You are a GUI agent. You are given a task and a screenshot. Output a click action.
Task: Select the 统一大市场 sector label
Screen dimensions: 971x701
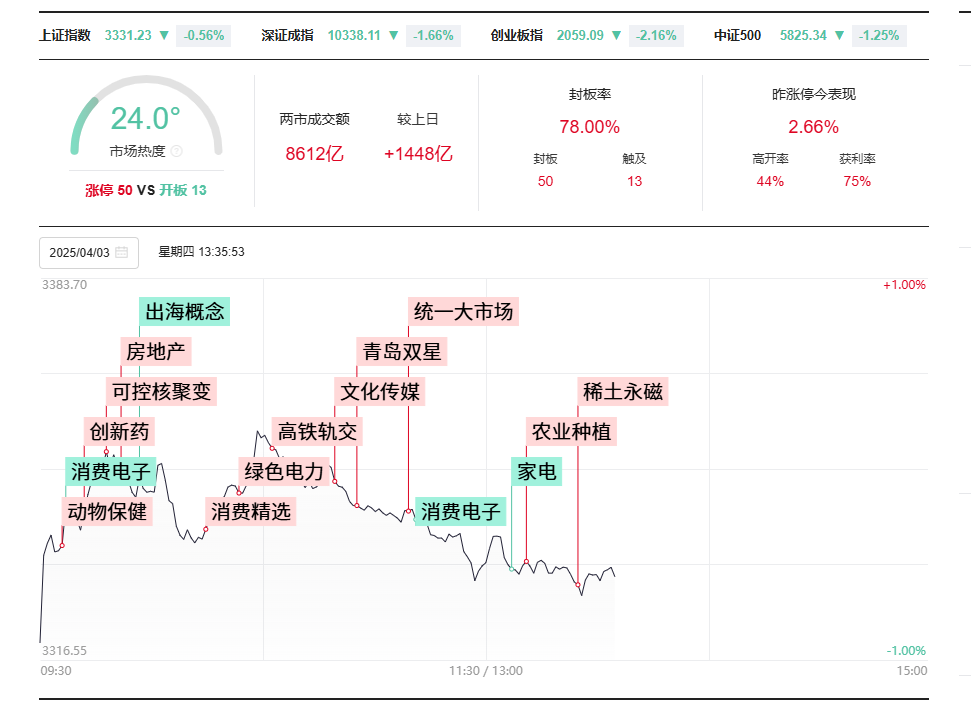point(463,311)
